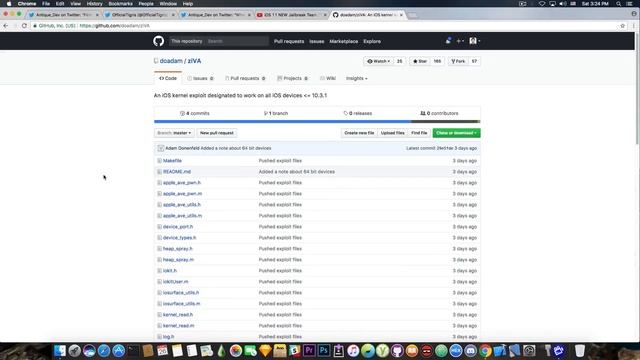View the 1 branch link

tap(276, 113)
